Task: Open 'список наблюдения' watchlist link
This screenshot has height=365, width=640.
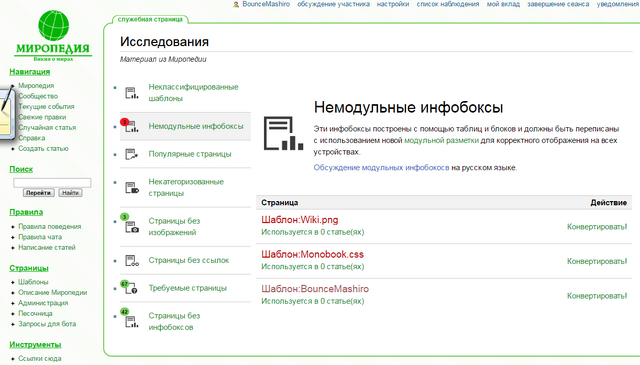Action: click(x=447, y=4)
